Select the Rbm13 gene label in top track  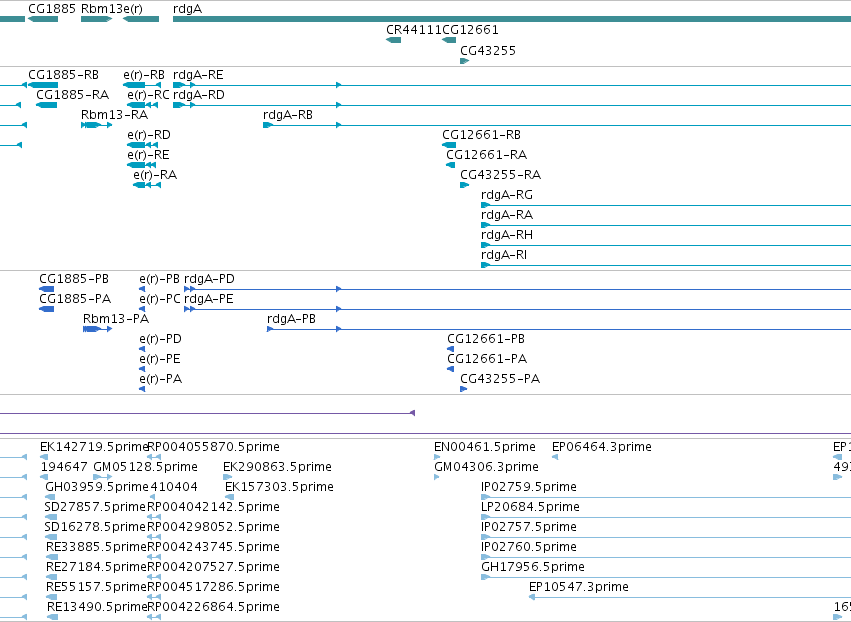(102, 9)
